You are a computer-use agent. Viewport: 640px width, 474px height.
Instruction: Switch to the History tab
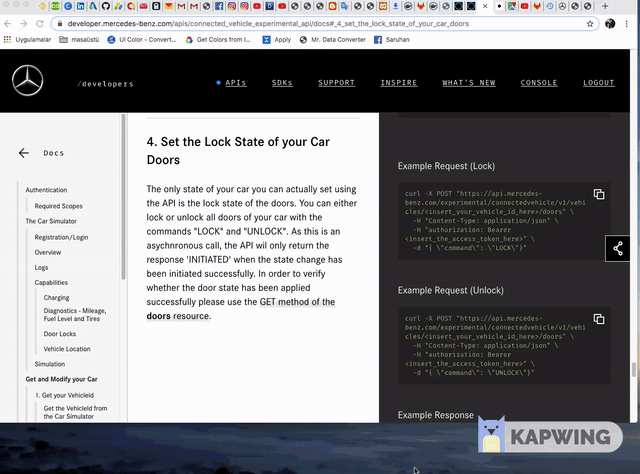click(x=550, y=6)
